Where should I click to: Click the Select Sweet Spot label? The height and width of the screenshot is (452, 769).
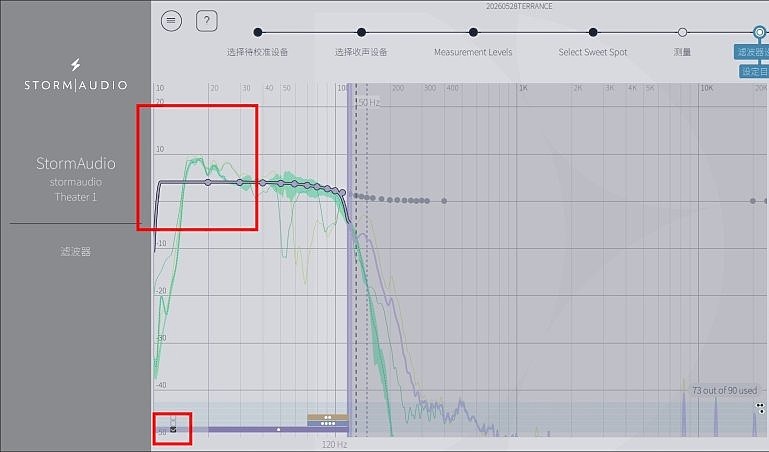(x=592, y=52)
